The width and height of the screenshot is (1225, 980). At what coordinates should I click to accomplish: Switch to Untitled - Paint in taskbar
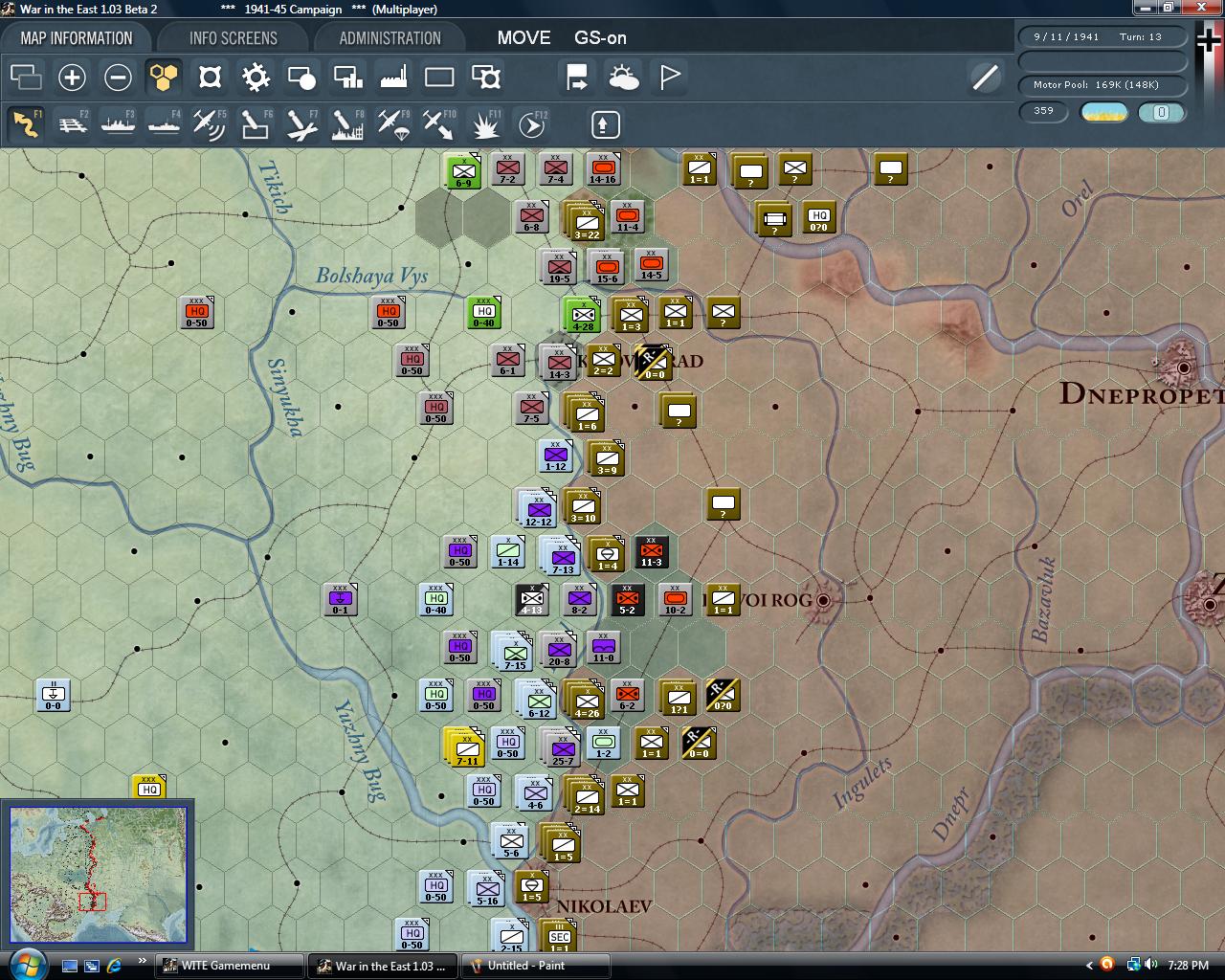coord(536,966)
